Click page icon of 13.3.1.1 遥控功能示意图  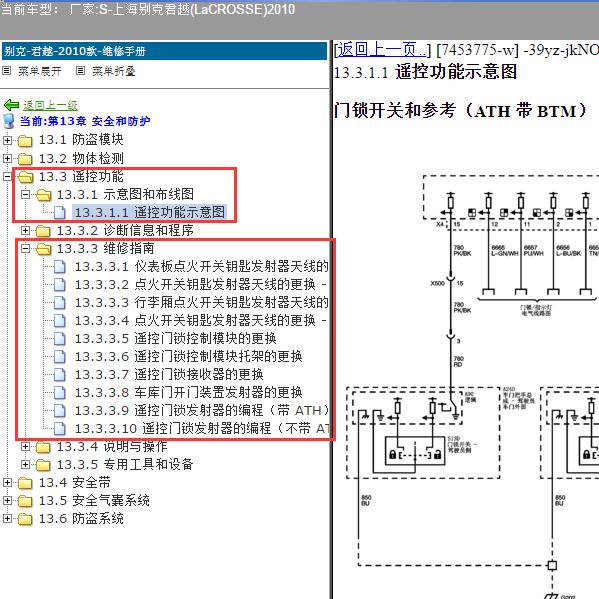coord(60,212)
